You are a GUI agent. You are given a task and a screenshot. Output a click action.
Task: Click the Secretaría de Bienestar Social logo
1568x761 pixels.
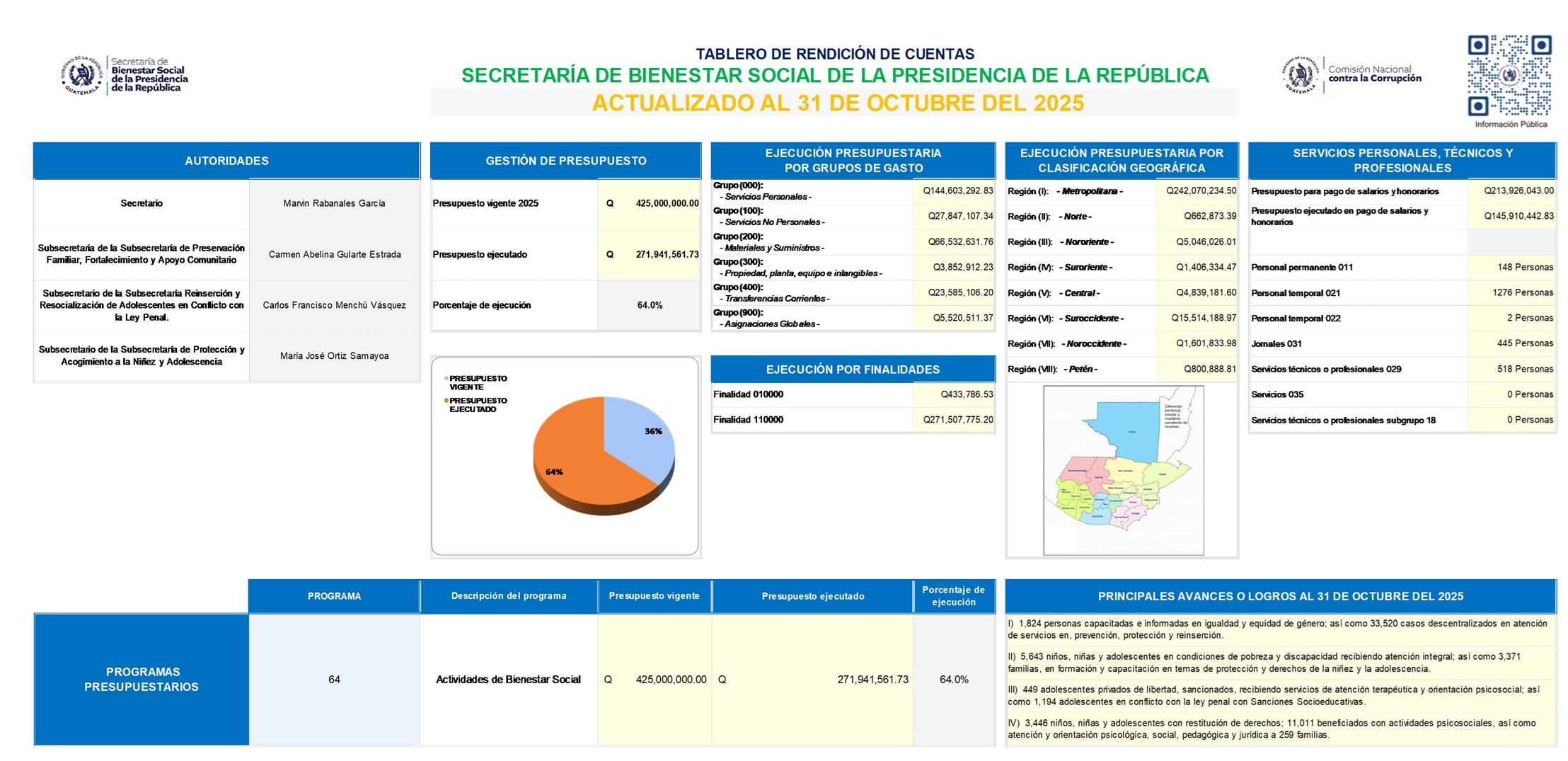pos(125,76)
